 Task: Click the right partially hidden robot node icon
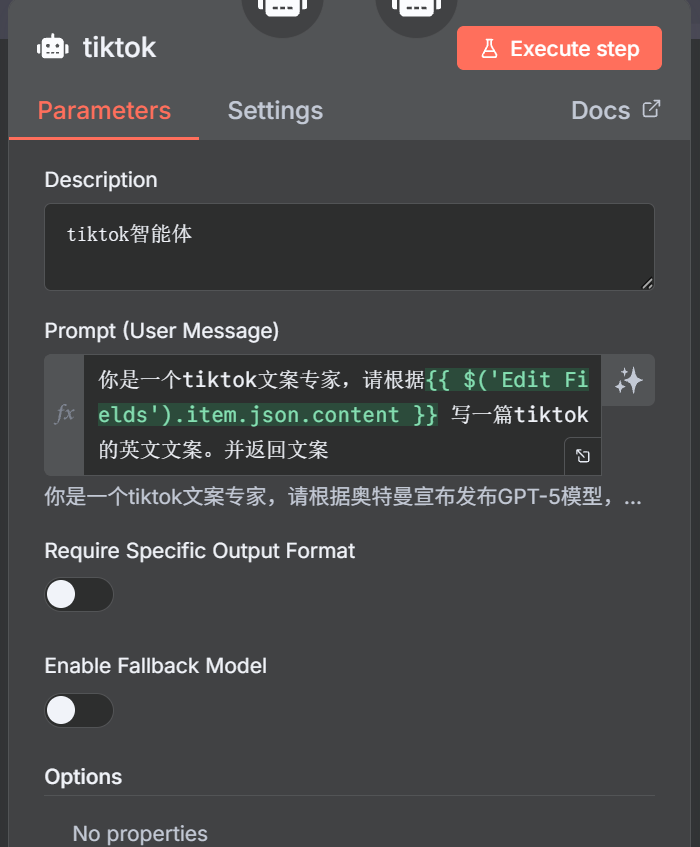point(416,8)
